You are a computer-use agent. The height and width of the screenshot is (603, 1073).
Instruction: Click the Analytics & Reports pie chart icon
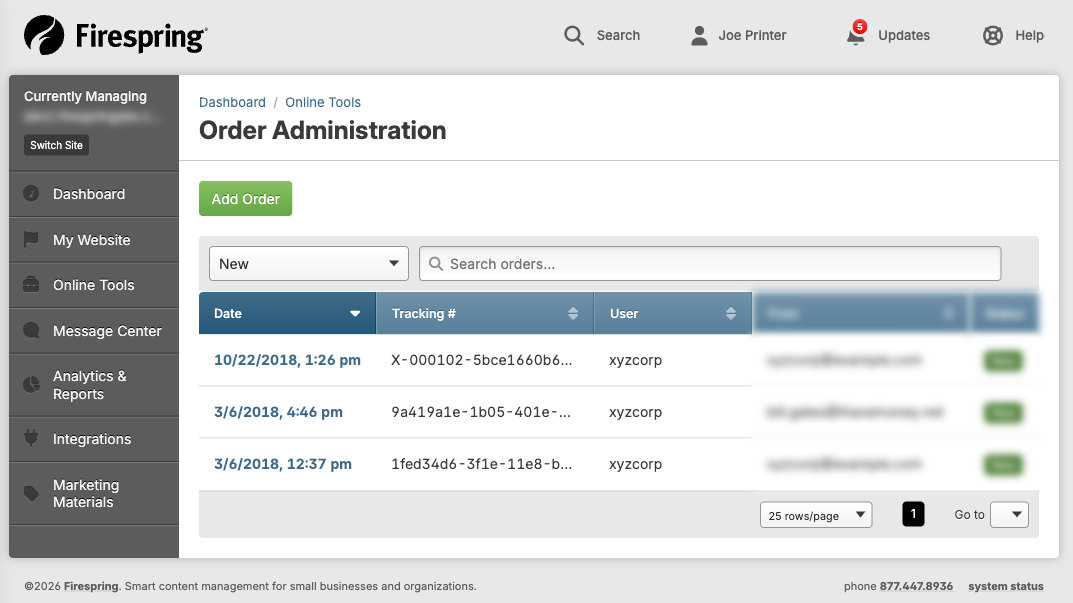[31, 385]
